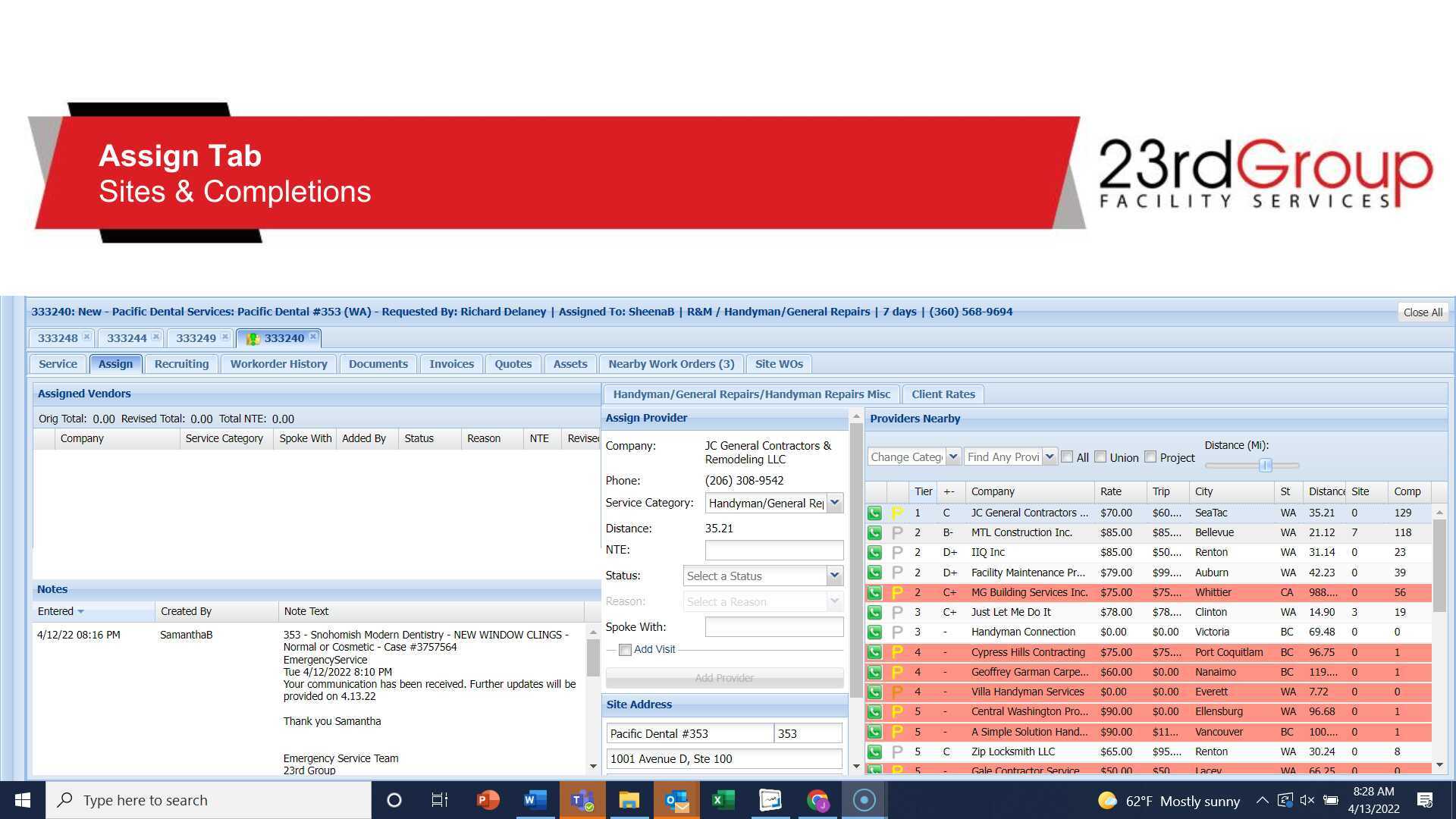Adjust the Distance (Mi) slider
The height and width of the screenshot is (819, 1456).
(1266, 466)
